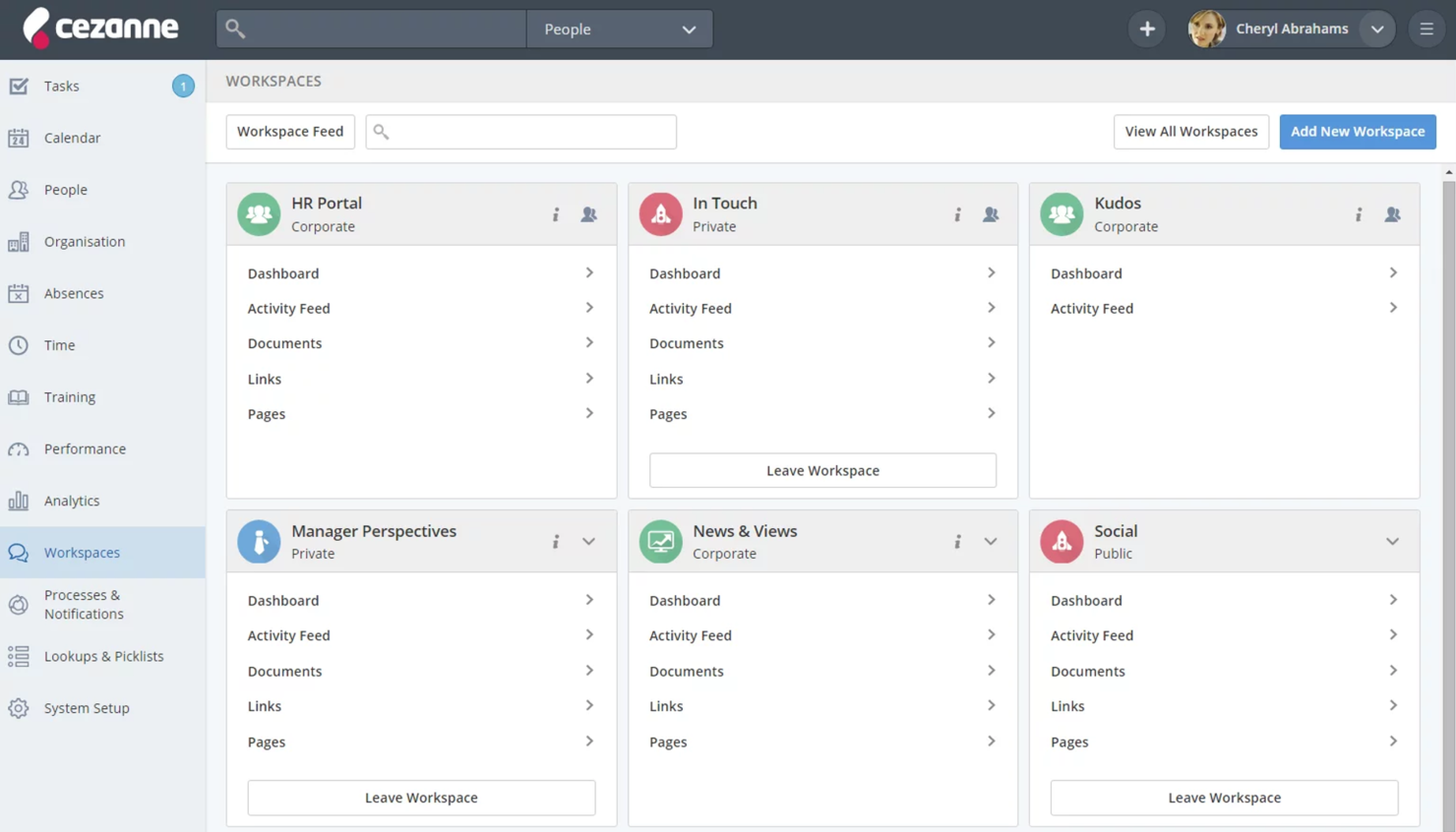
Task: Show News & Views info icon
Action: pos(957,542)
